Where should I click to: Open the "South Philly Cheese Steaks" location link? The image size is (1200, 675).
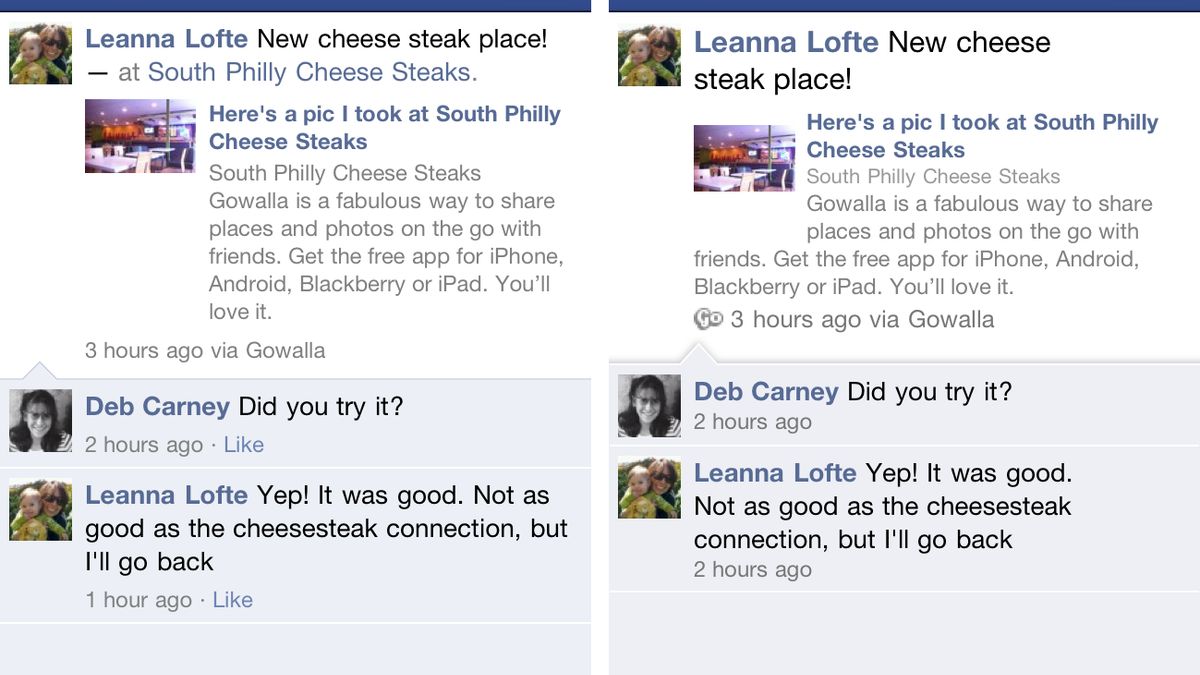[x=311, y=72]
